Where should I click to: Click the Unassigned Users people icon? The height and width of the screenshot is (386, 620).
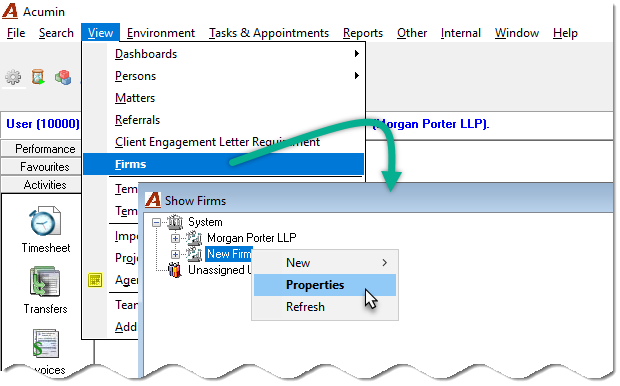point(175,270)
